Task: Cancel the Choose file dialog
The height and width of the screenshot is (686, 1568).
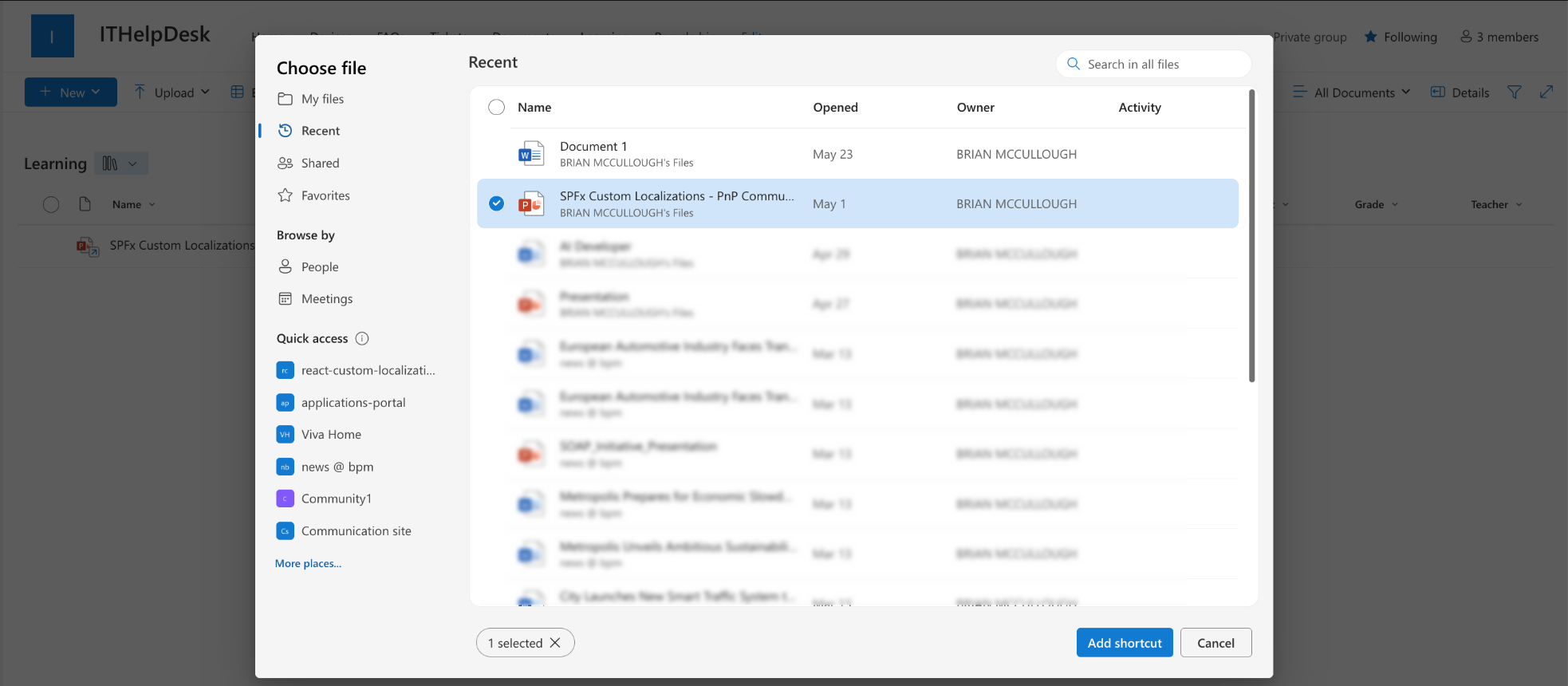Action: 1215,643
